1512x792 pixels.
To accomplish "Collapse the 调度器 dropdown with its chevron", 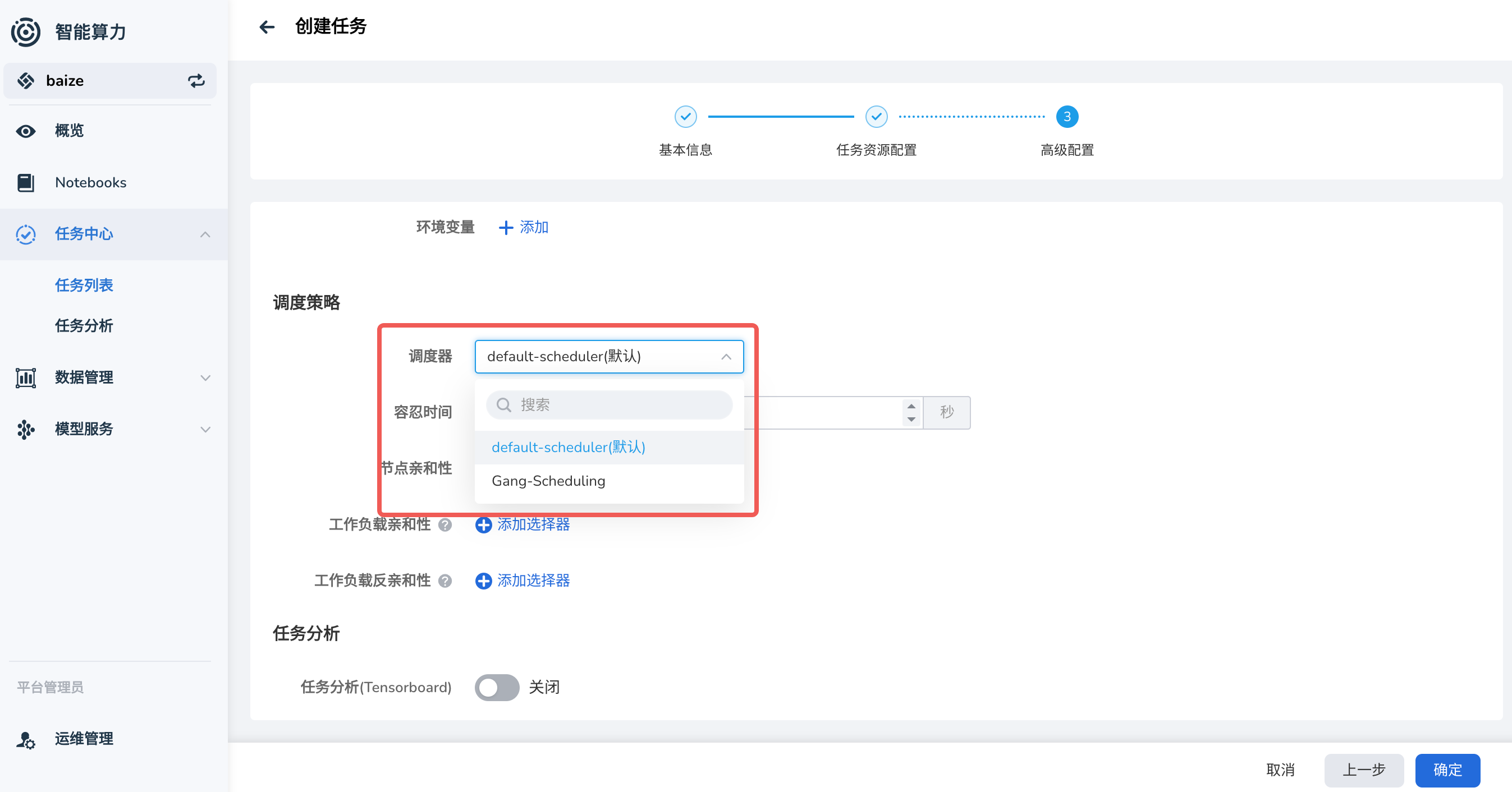I will tap(726, 356).
